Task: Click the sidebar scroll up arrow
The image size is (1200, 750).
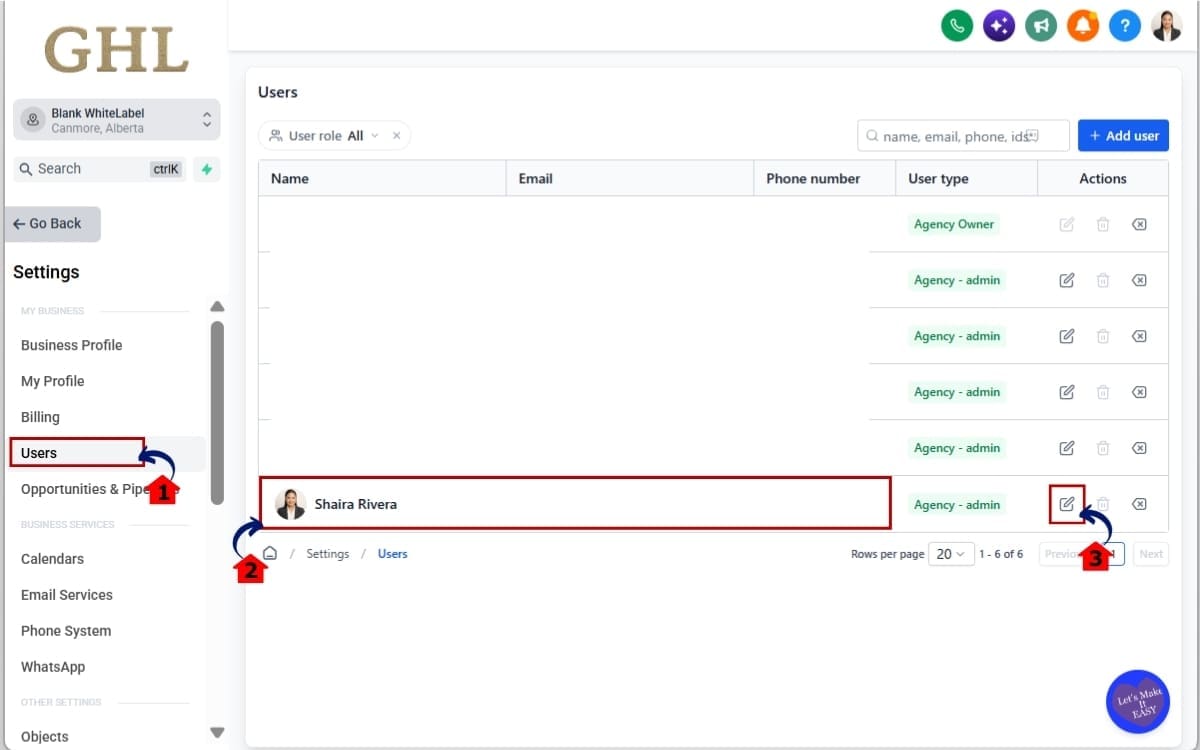Action: click(x=217, y=306)
